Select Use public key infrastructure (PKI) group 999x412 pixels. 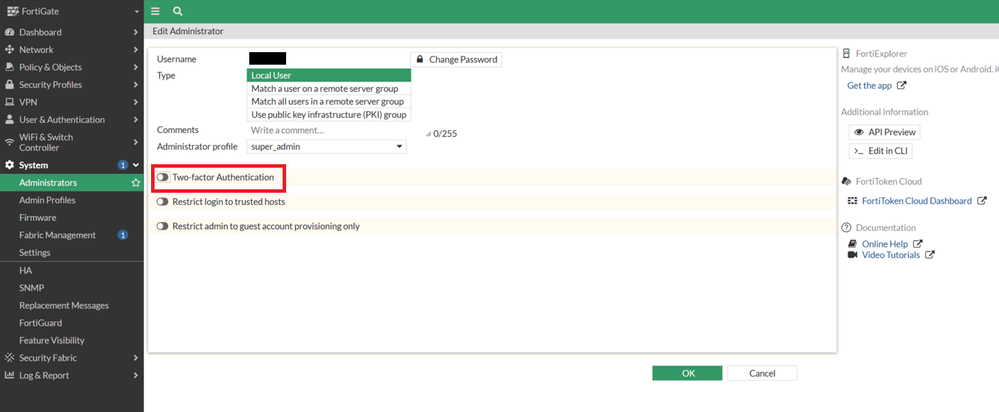coord(329,115)
